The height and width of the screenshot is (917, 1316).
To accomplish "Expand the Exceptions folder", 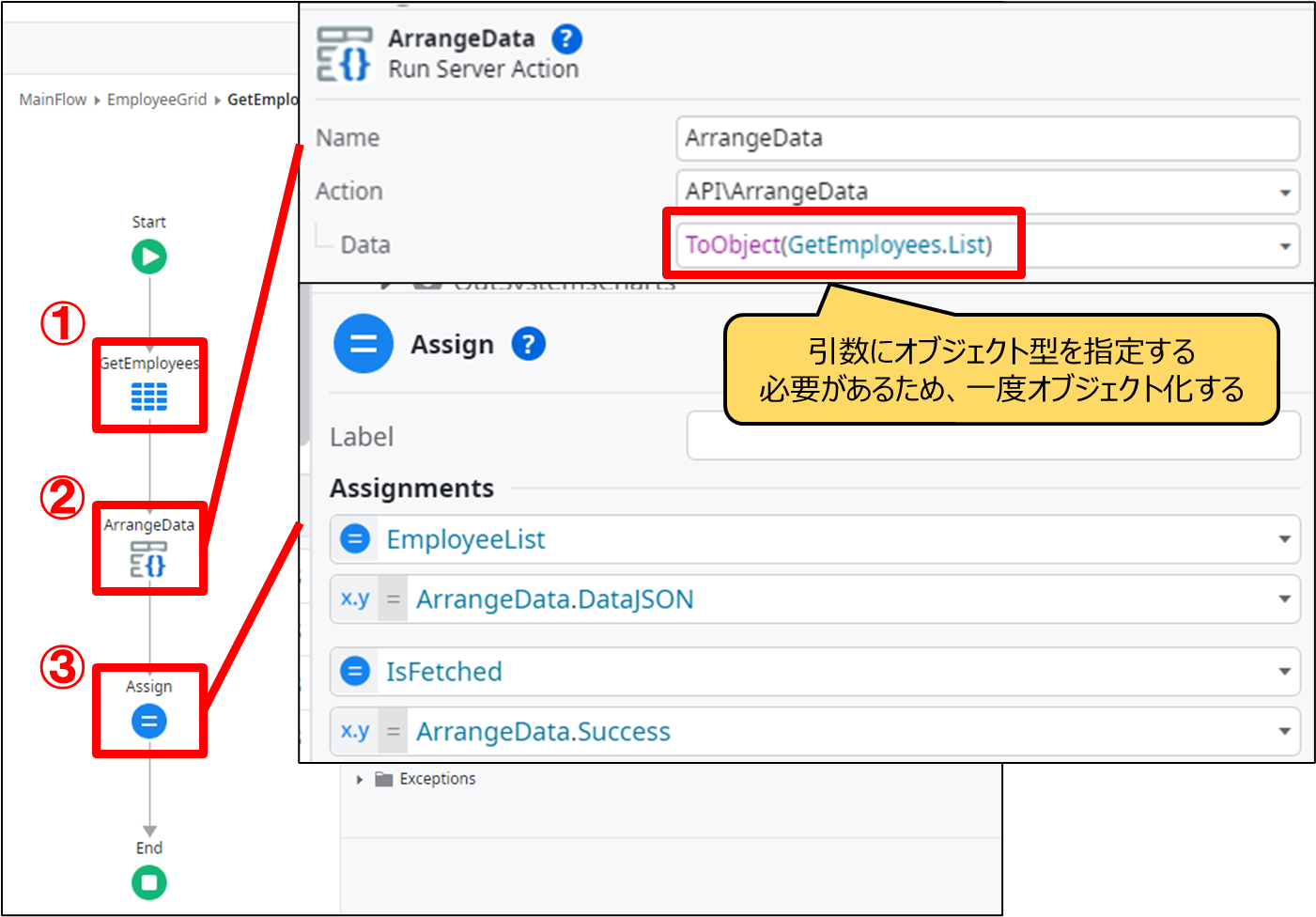I will tap(360, 779).
